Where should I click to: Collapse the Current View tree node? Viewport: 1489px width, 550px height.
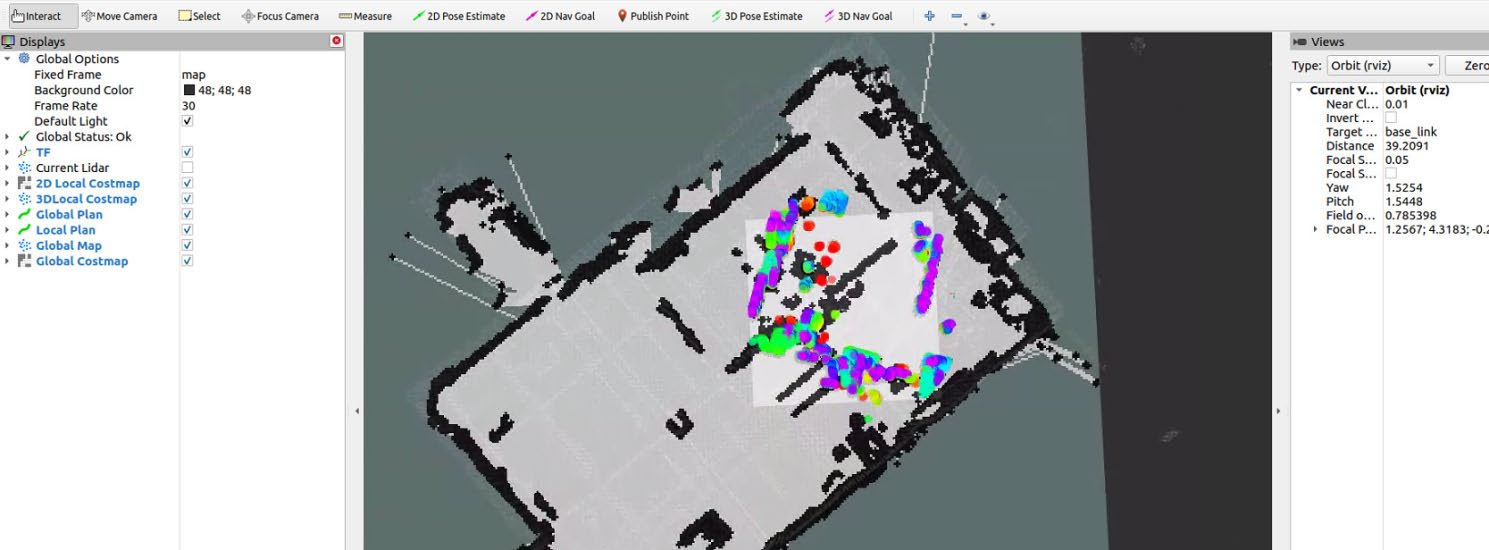coord(1299,90)
